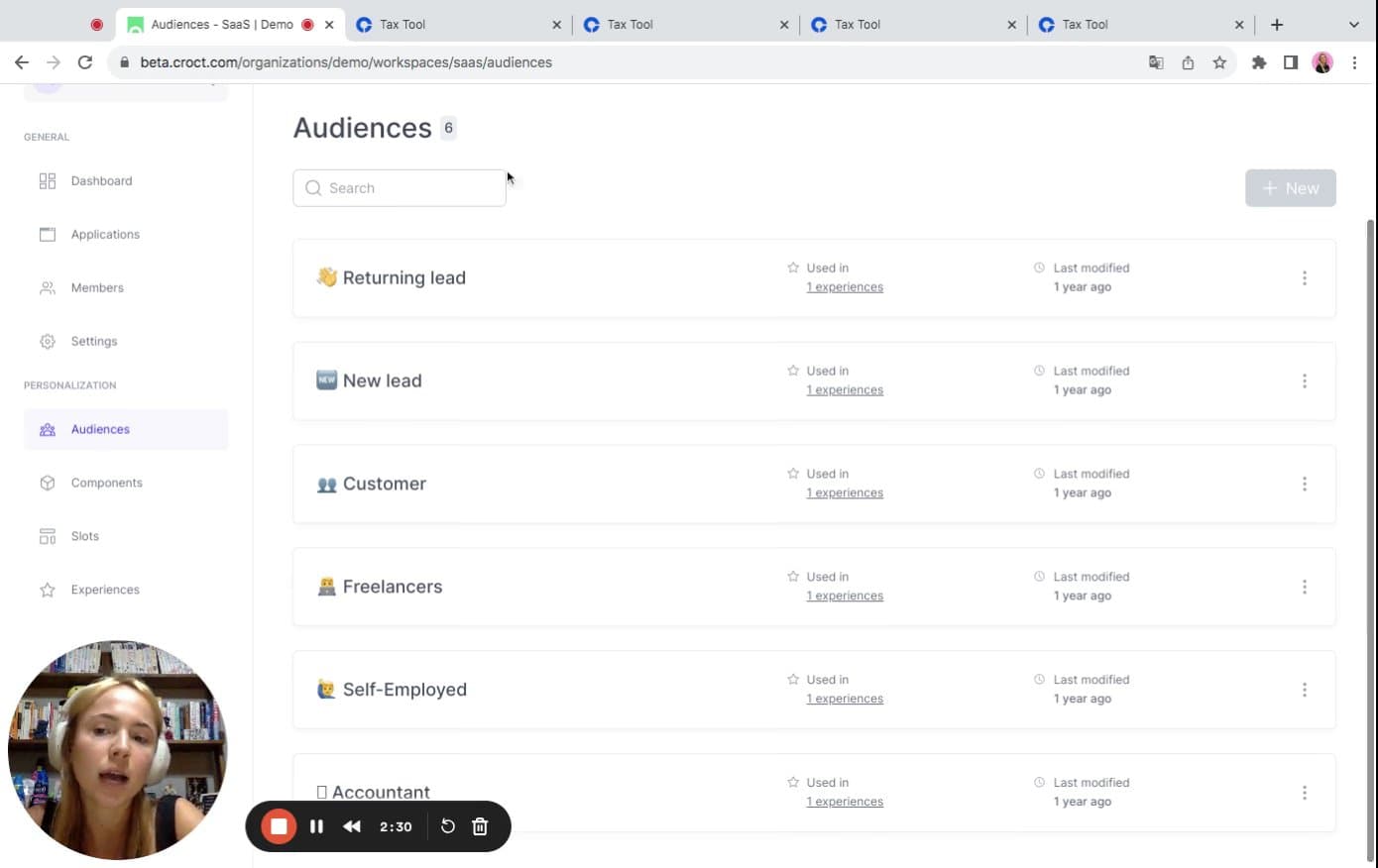Viewport: 1378px width, 868px height.
Task: Restart the recording using the circular arrow
Action: (x=447, y=826)
